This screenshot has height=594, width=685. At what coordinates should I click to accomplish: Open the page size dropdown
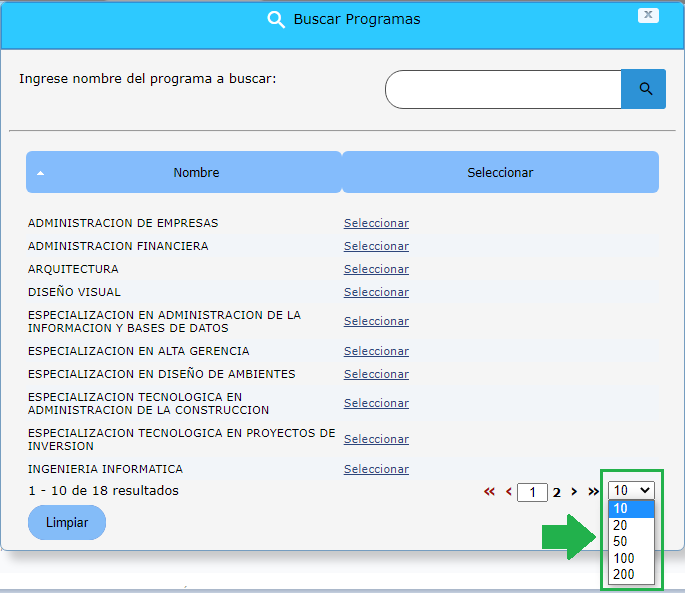[631, 490]
